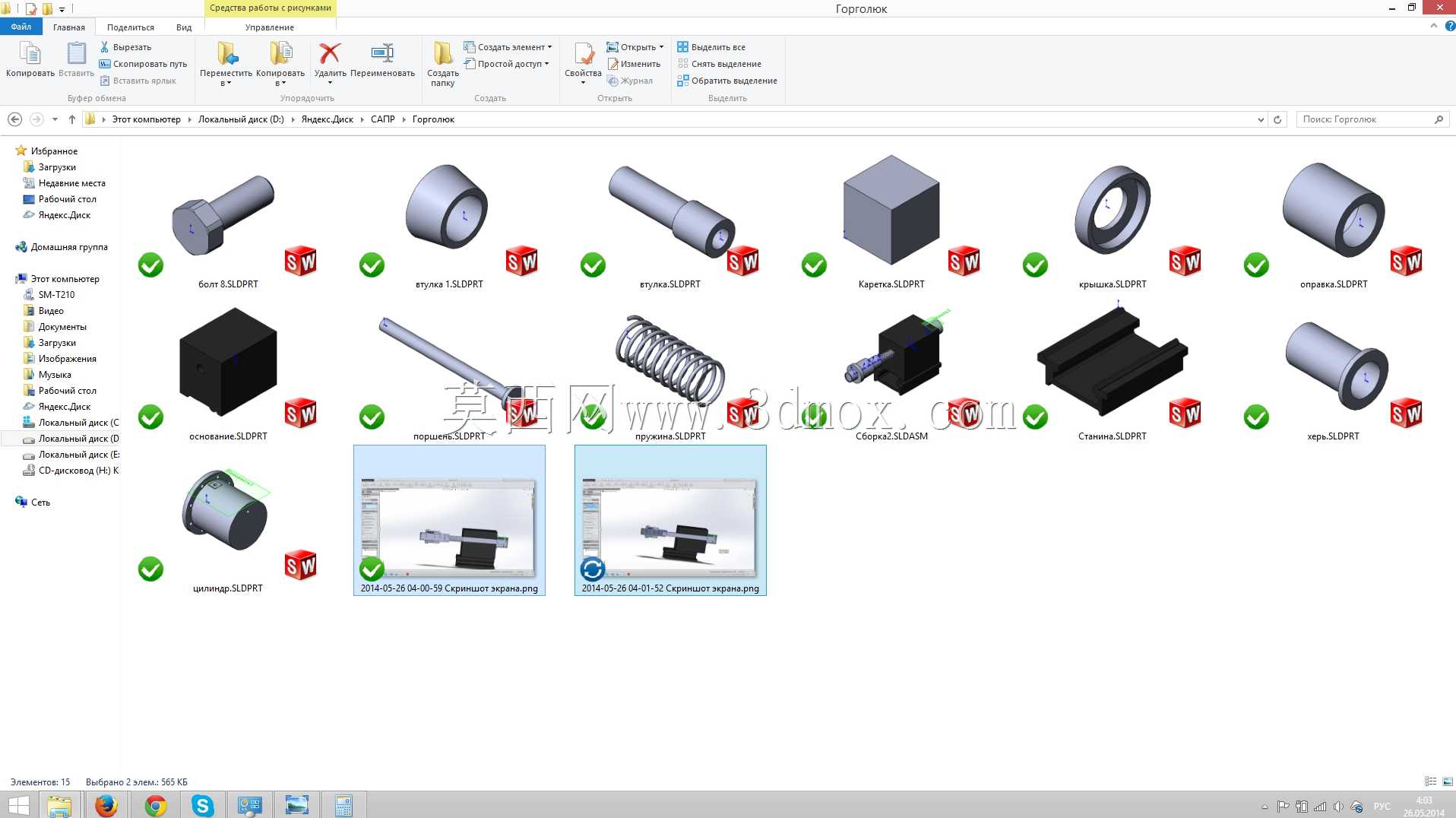
Task: Open recent locations dropdown arrow
Action: pos(55,119)
